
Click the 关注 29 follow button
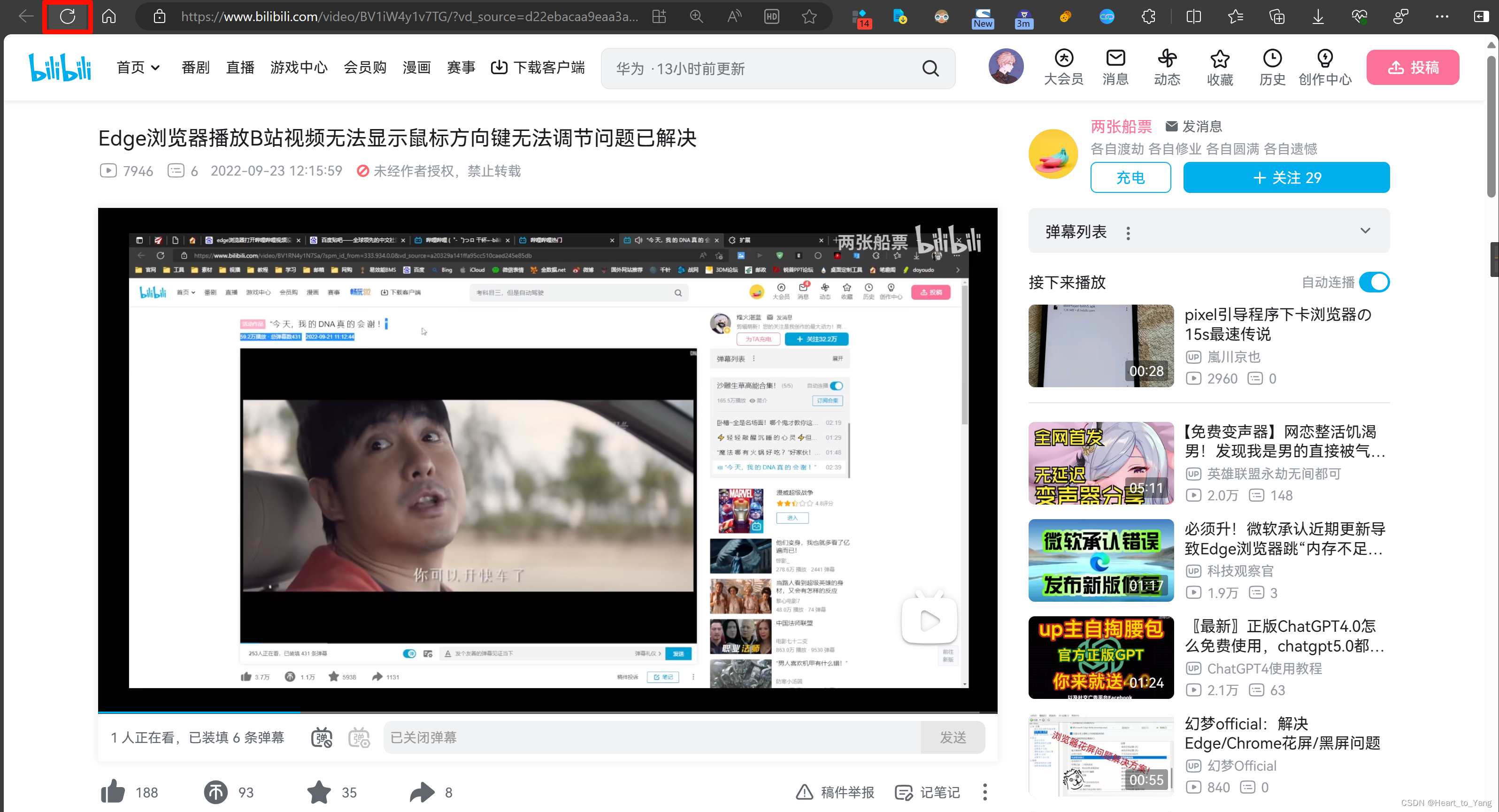(1286, 177)
